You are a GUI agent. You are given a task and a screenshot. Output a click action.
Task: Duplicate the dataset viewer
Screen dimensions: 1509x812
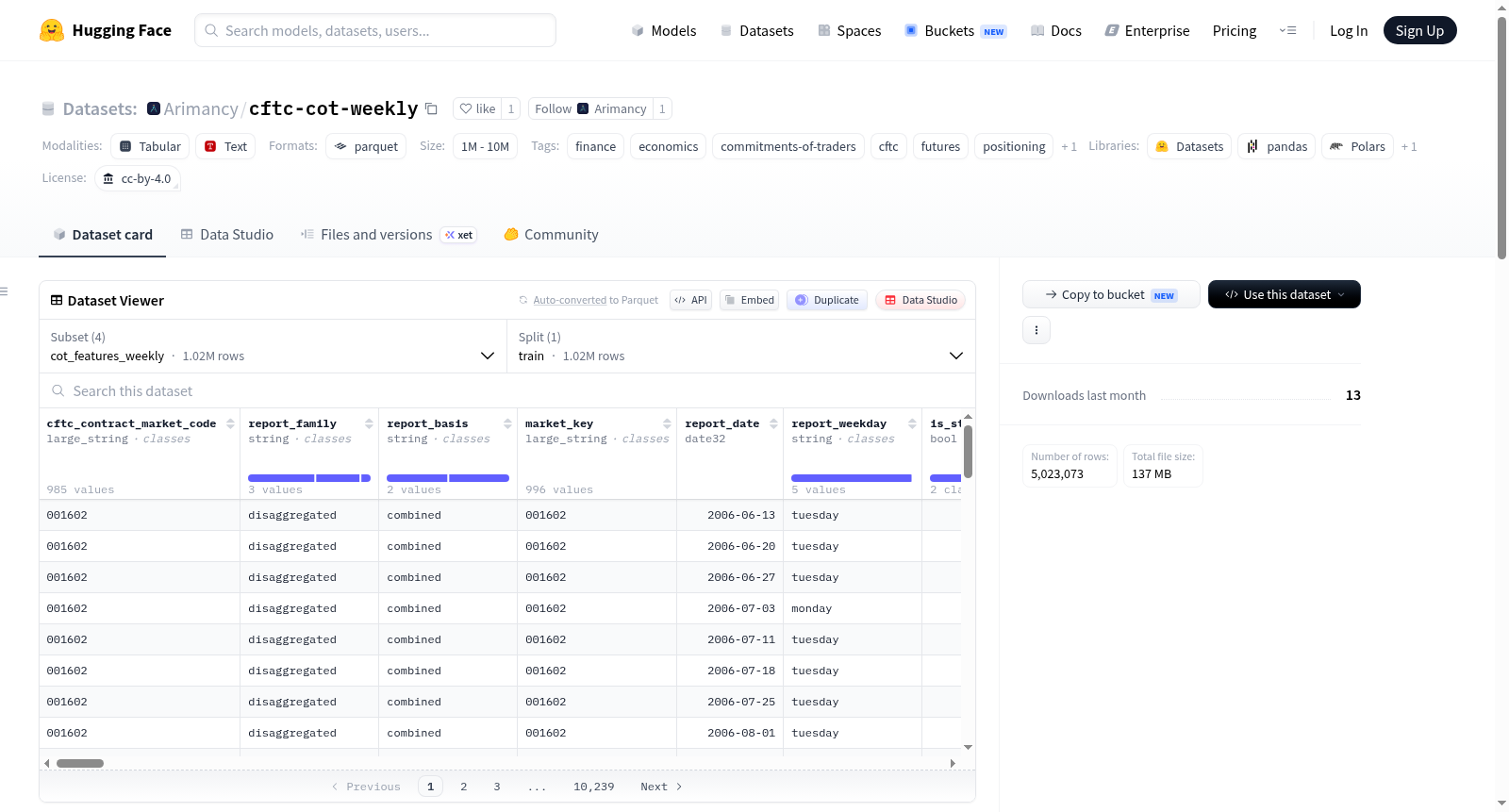click(827, 300)
